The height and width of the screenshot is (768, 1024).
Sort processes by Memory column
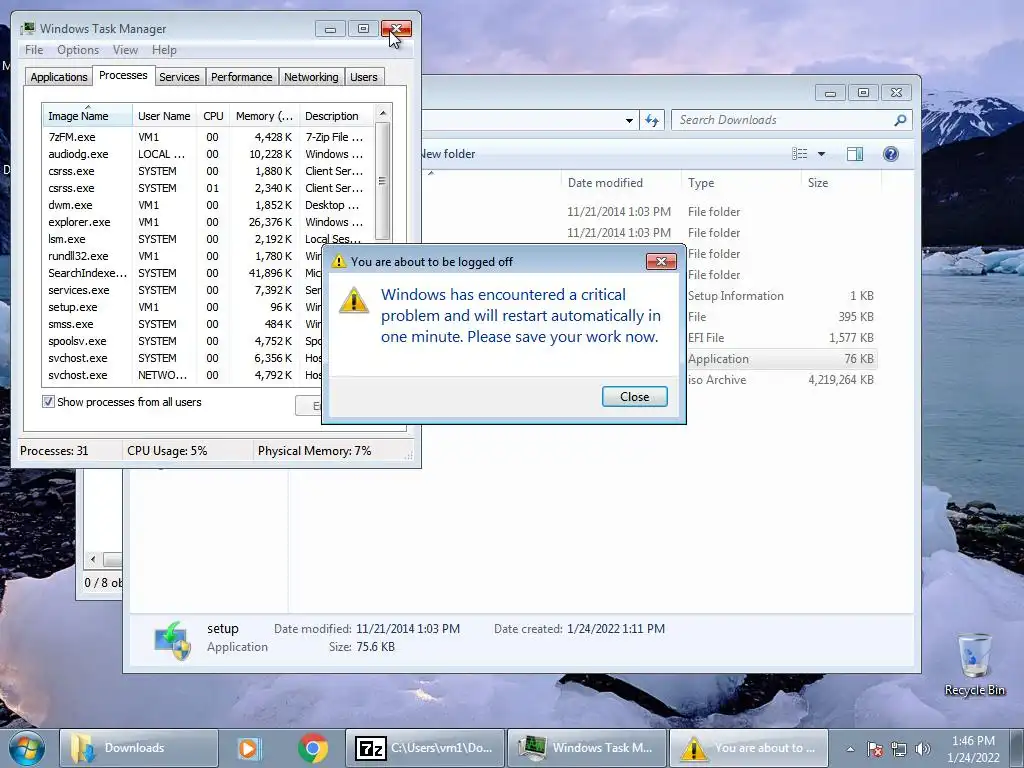pos(264,116)
